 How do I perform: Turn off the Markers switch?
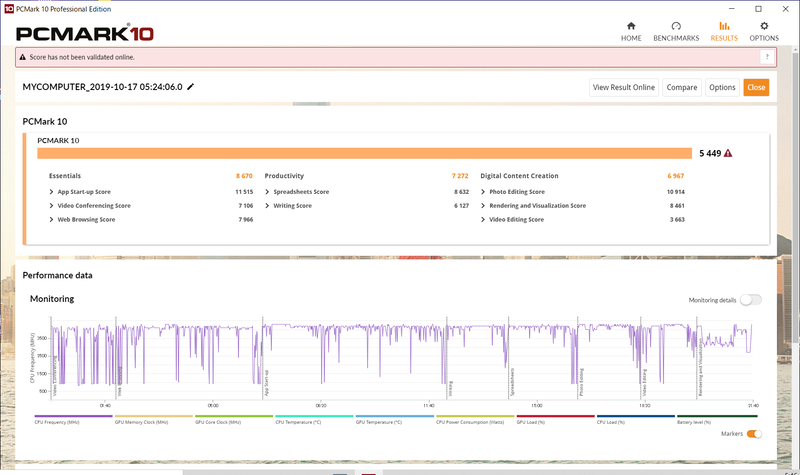pos(754,434)
